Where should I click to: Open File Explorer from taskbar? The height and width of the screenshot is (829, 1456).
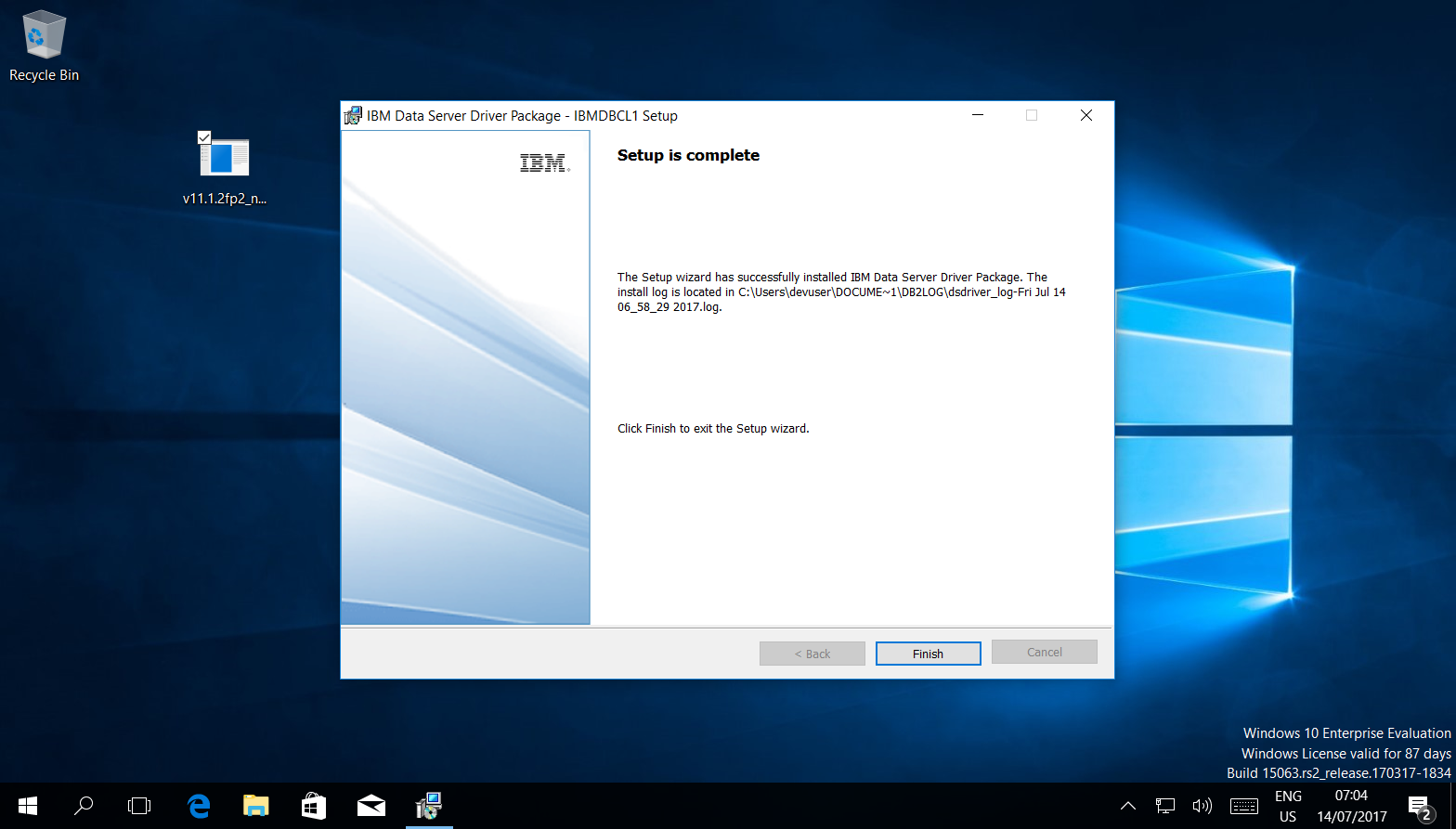pos(255,806)
